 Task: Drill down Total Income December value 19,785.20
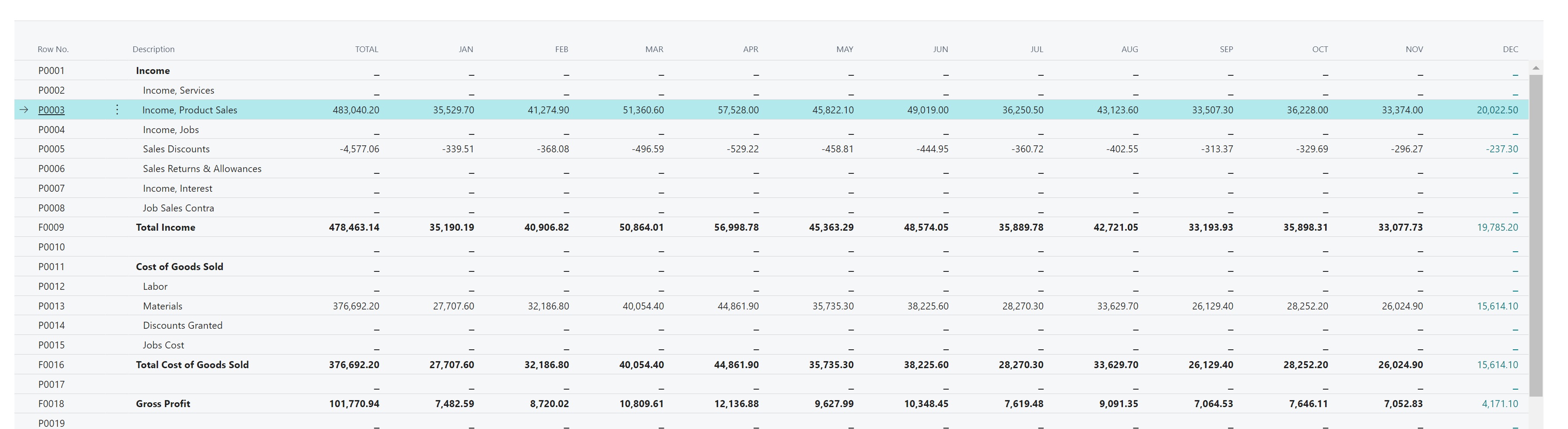pyautogui.click(x=1498, y=227)
